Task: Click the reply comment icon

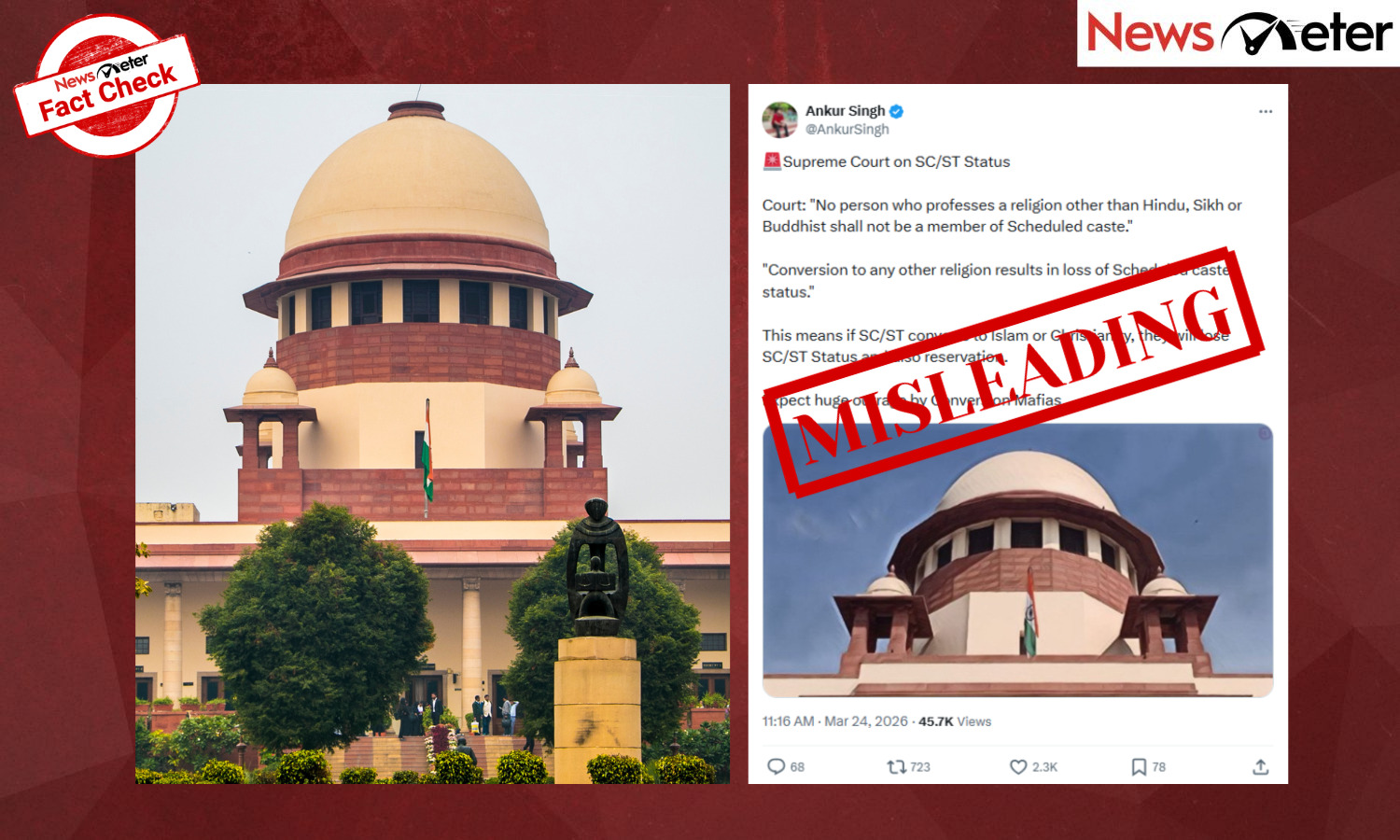Action: (776, 766)
